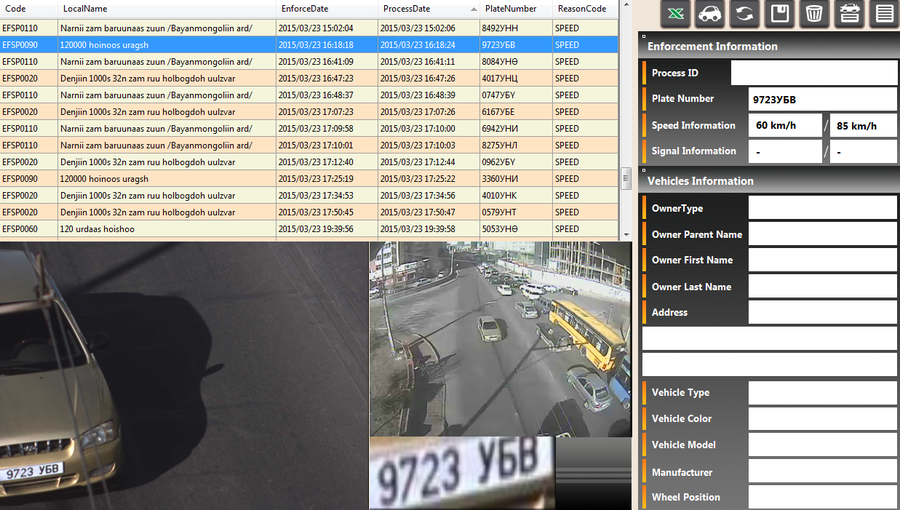
Task: Select the row with plate 5053УНӨ
Action: pyautogui.click(x=309, y=229)
